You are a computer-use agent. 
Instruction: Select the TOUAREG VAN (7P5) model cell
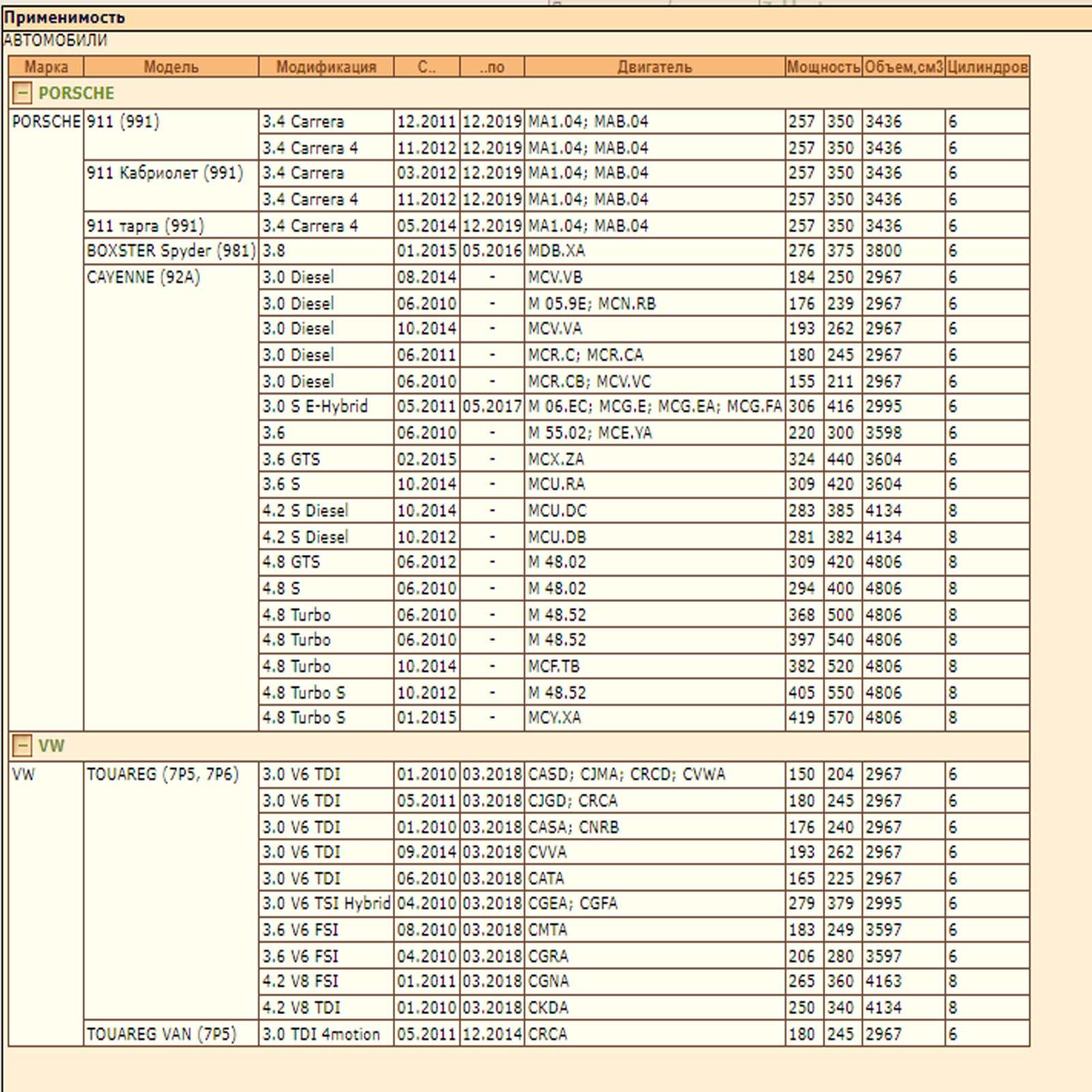(x=161, y=1034)
